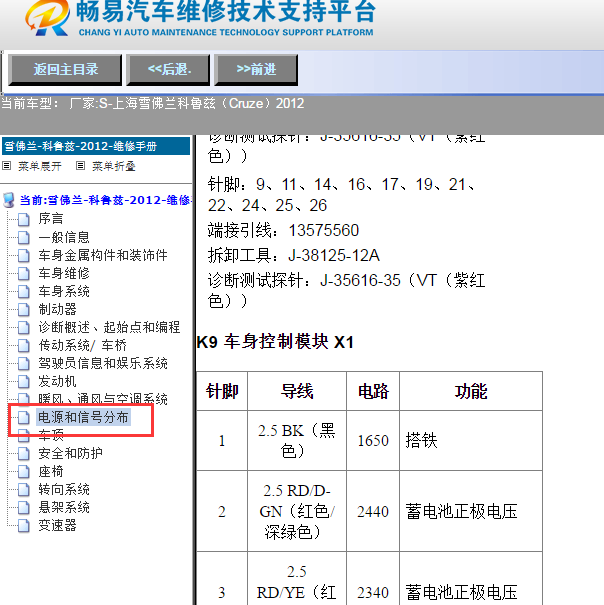
Task: Go forward with the >>前进 button
Action: pos(256,70)
